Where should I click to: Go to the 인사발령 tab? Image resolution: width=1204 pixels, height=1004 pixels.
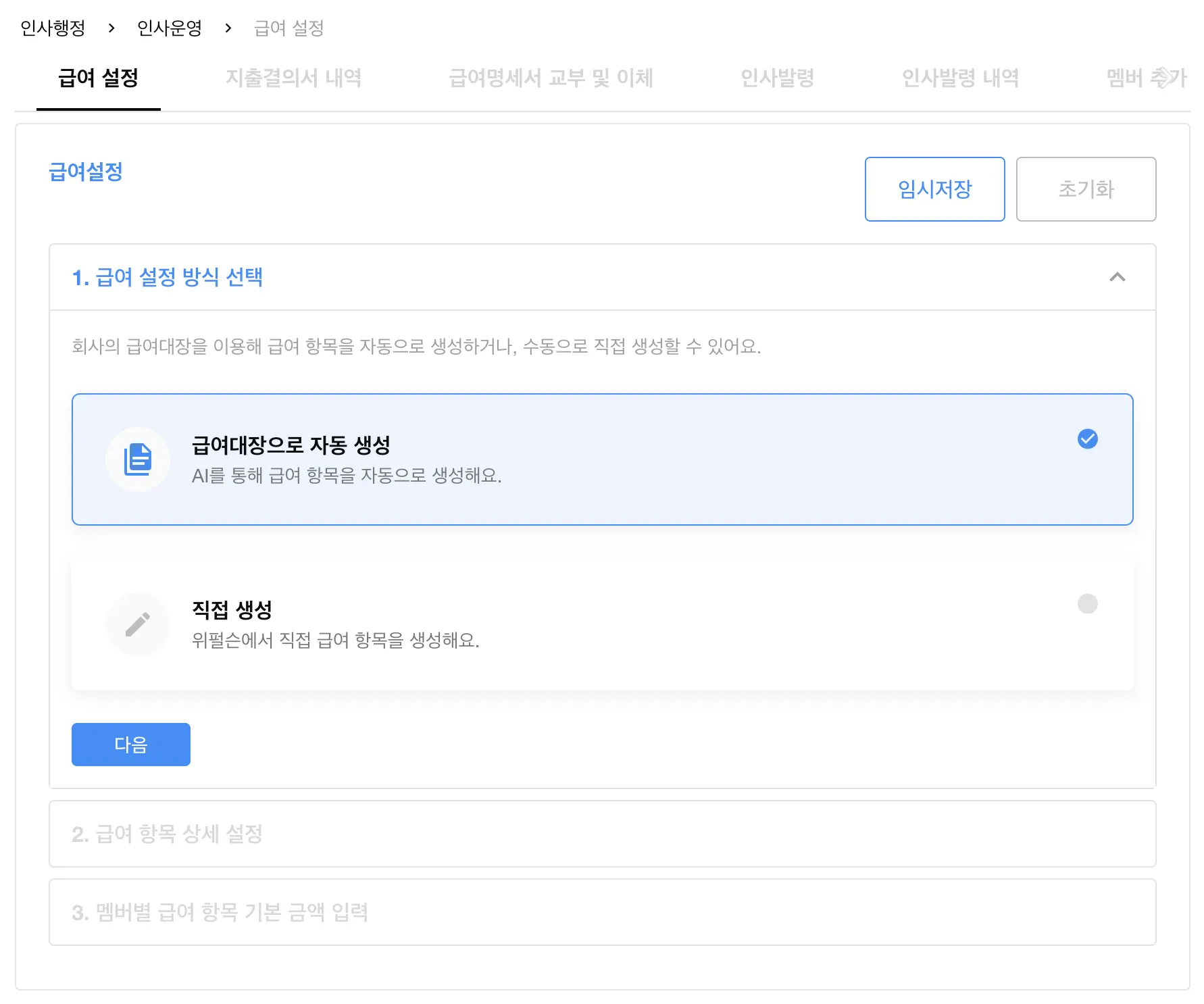click(777, 78)
